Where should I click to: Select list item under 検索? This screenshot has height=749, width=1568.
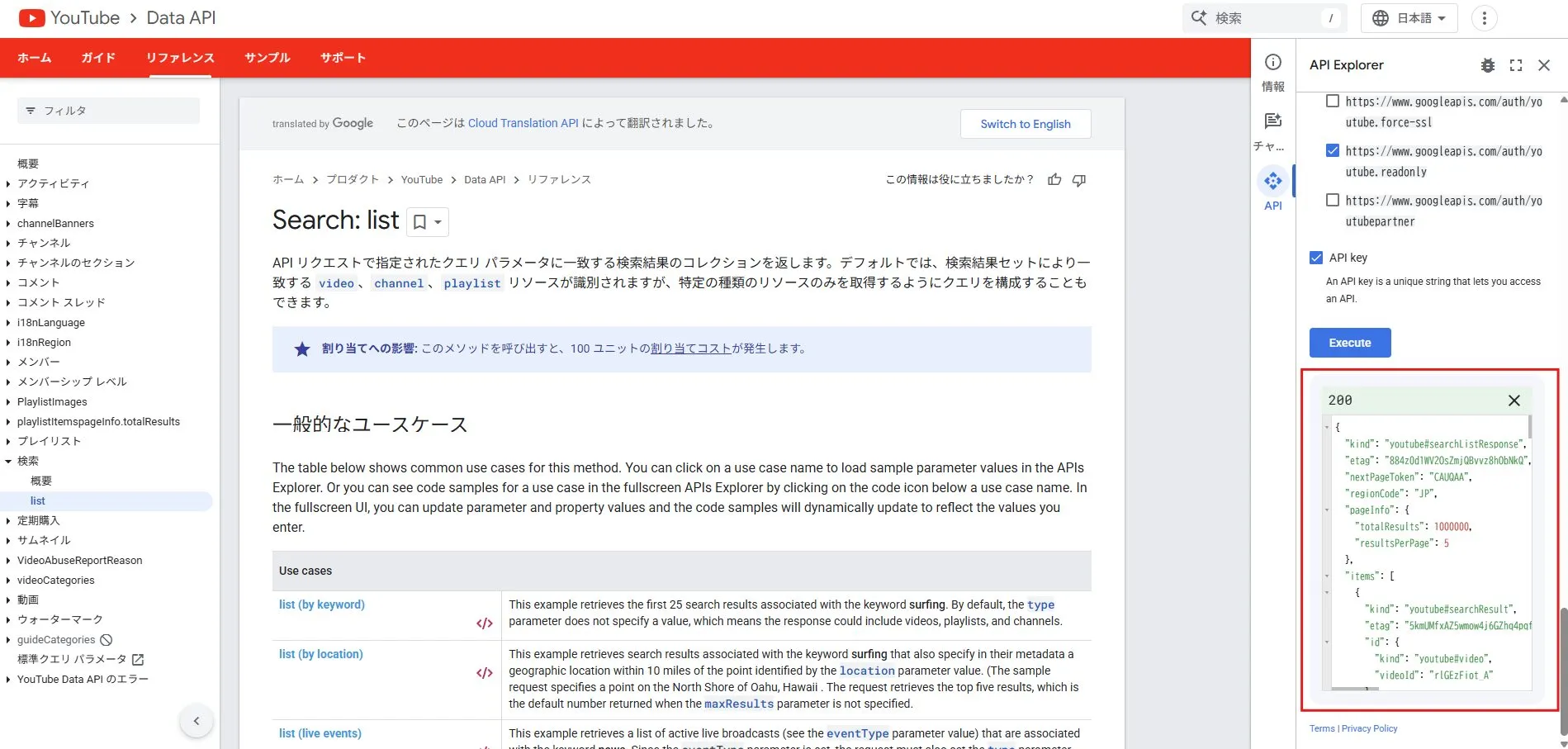[x=107, y=501]
